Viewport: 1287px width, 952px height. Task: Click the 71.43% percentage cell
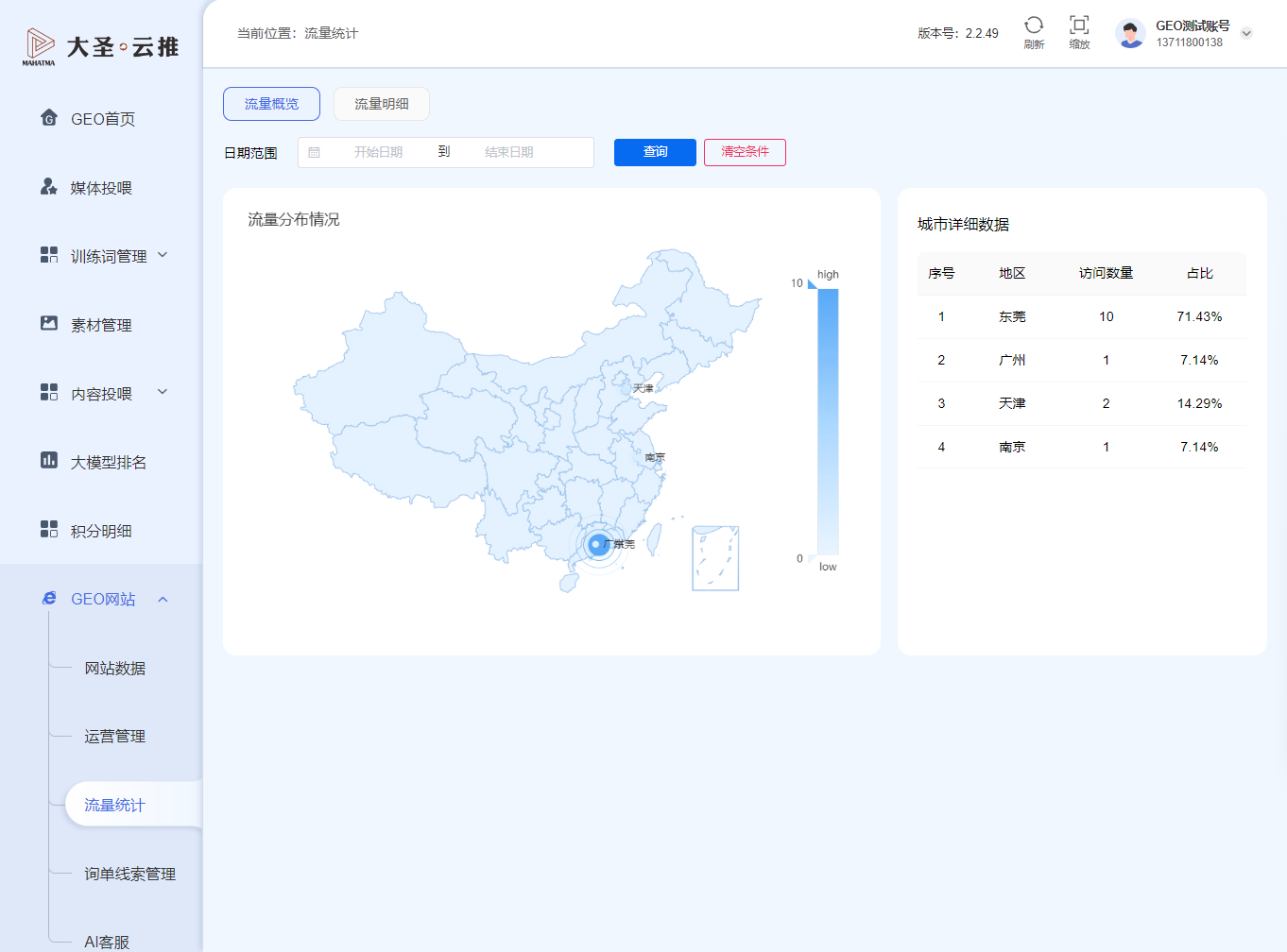click(x=1199, y=316)
